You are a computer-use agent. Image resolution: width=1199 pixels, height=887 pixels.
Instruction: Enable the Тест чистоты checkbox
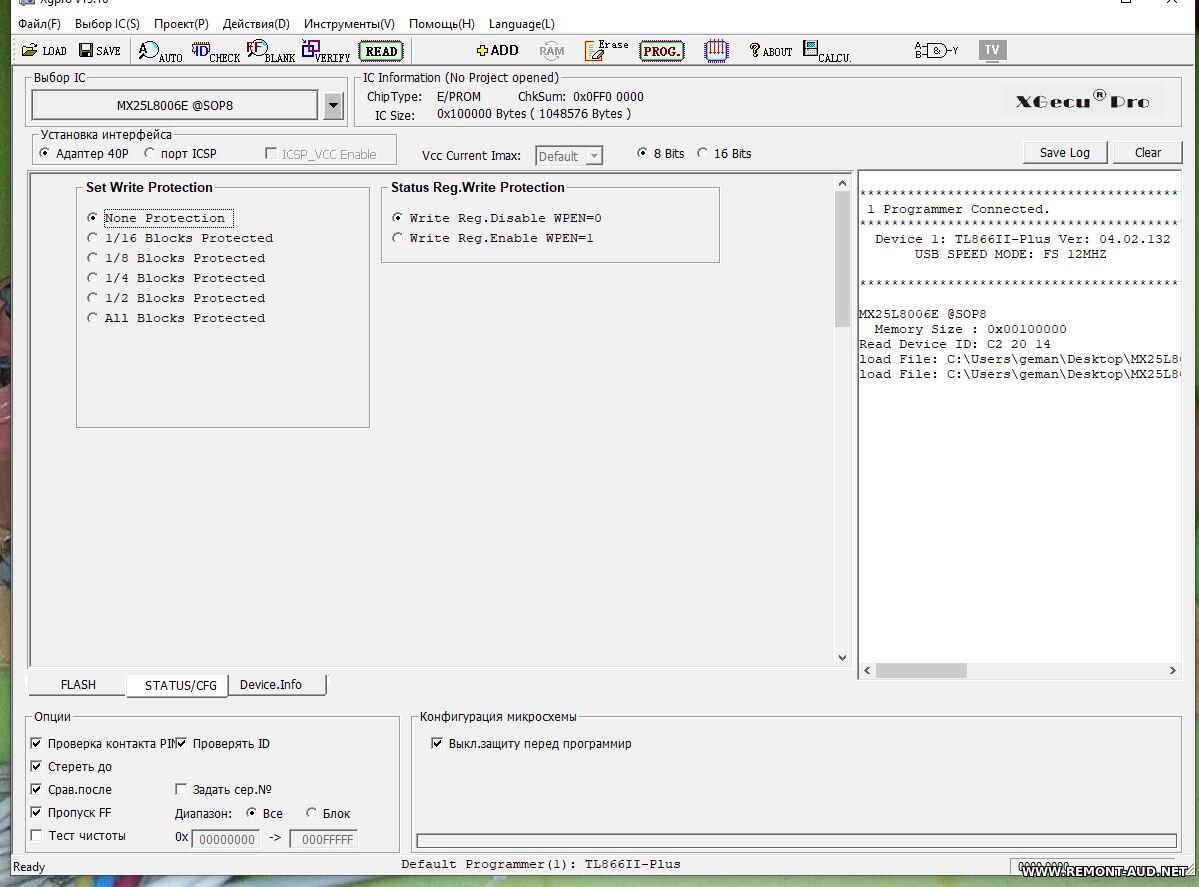37,836
